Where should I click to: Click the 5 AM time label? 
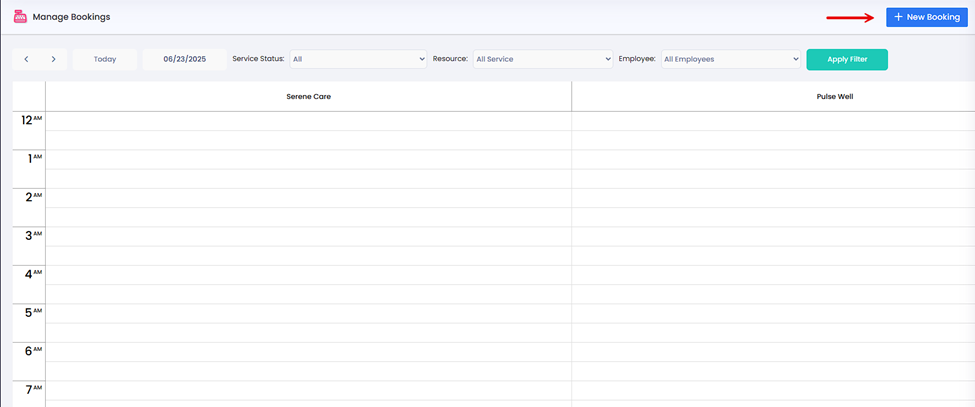(33, 313)
